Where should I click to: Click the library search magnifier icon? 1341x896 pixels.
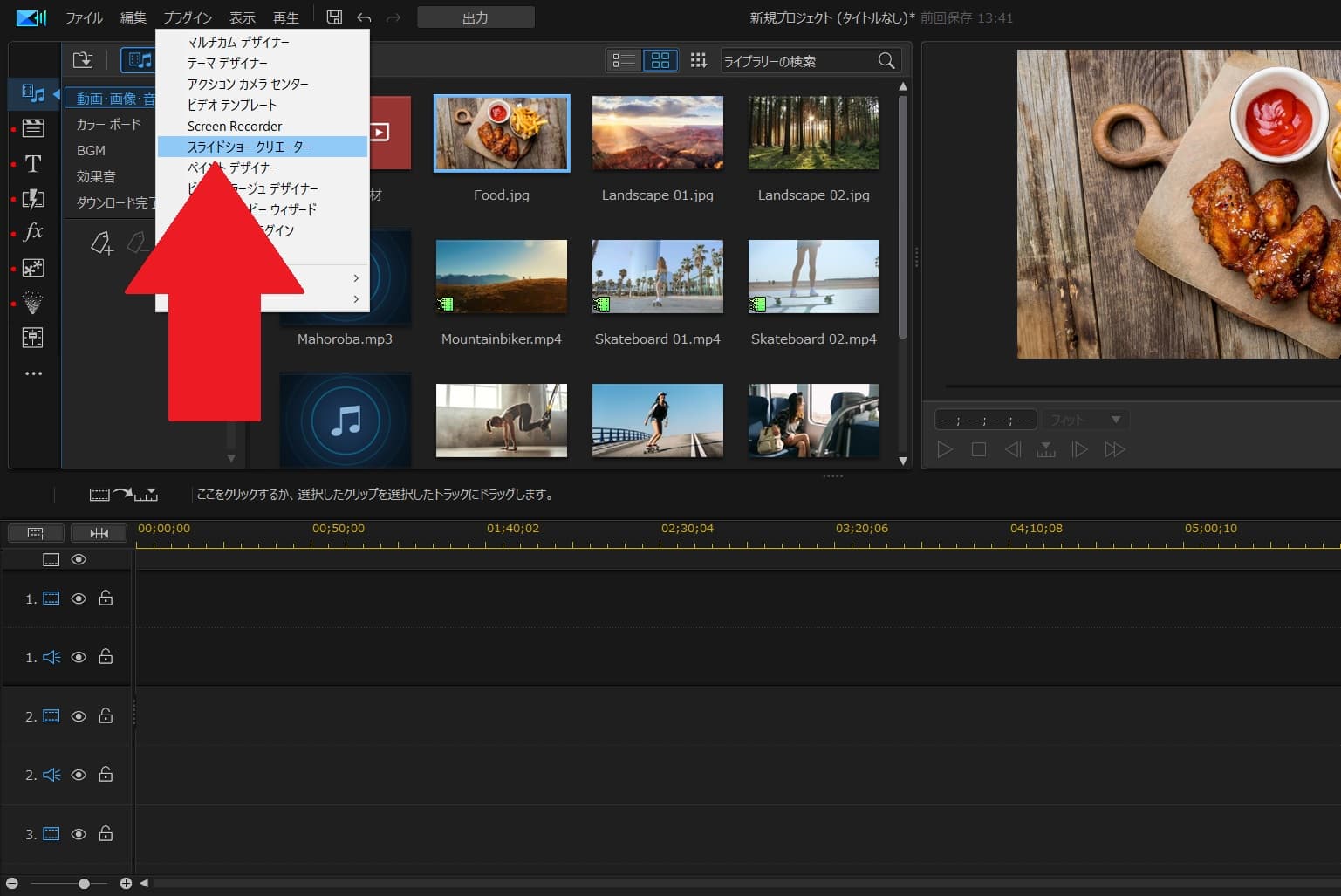886,60
